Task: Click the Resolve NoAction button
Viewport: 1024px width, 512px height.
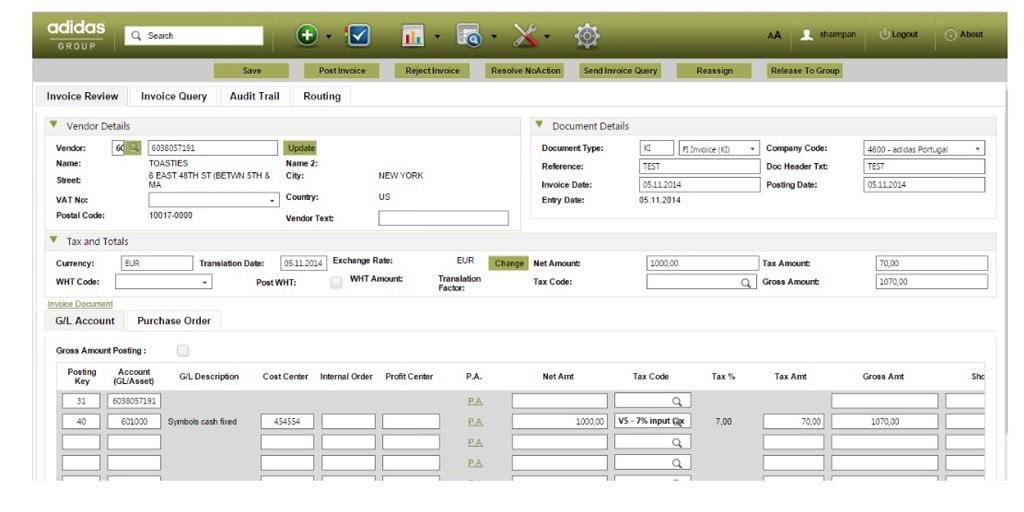Action: pos(526,71)
